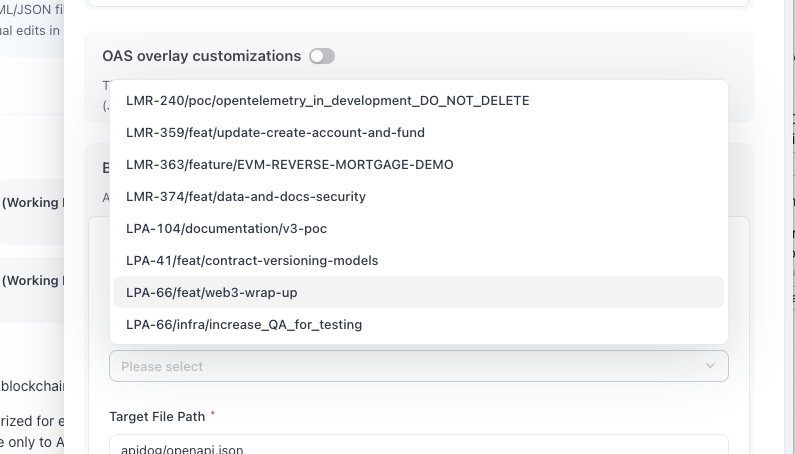Viewport: 795px width, 454px height.
Task: Open the second '(Working' item in the left panel
Action: click(x=32, y=281)
